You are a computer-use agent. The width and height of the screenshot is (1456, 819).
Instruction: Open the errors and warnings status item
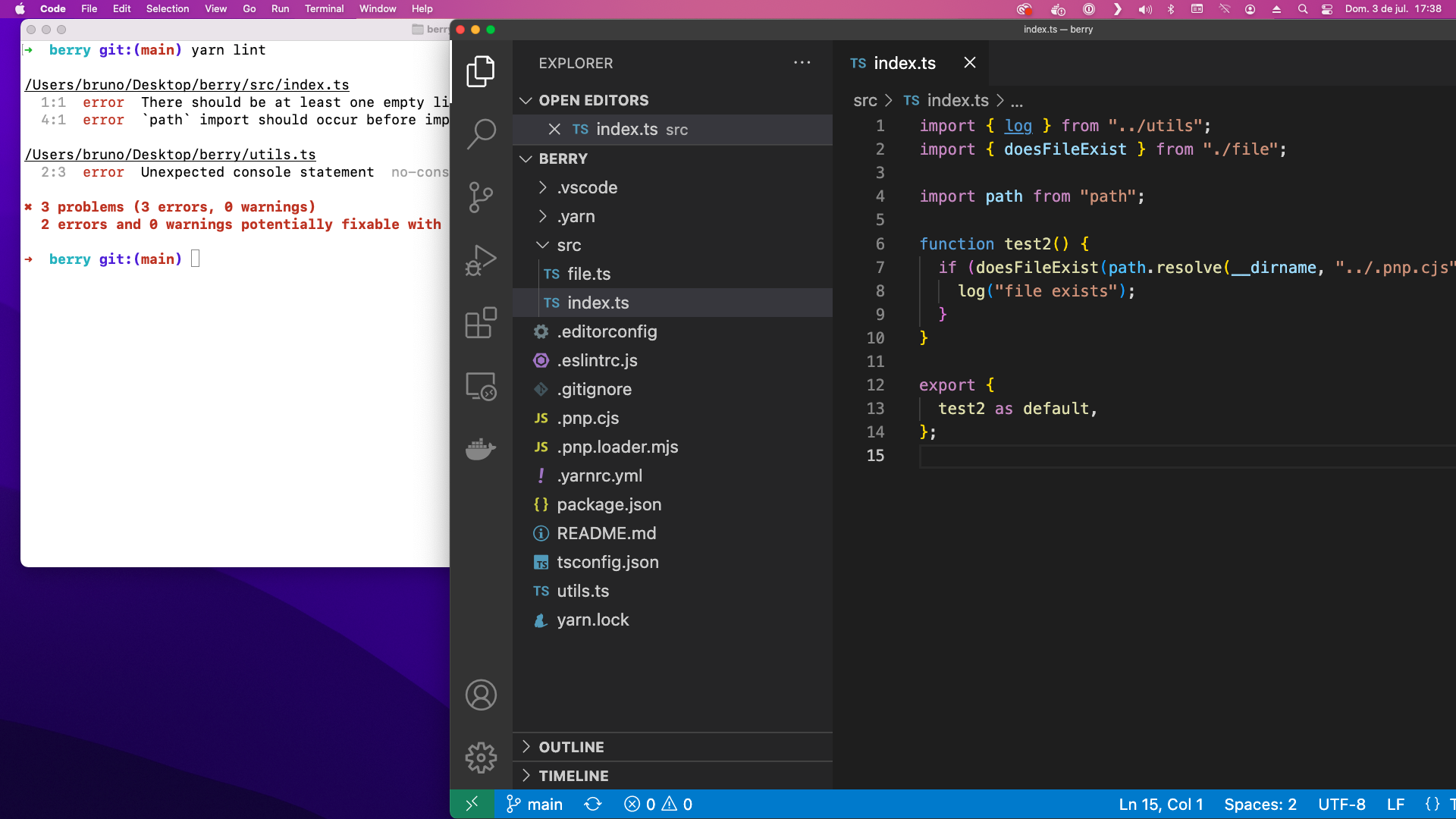tap(657, 804)
